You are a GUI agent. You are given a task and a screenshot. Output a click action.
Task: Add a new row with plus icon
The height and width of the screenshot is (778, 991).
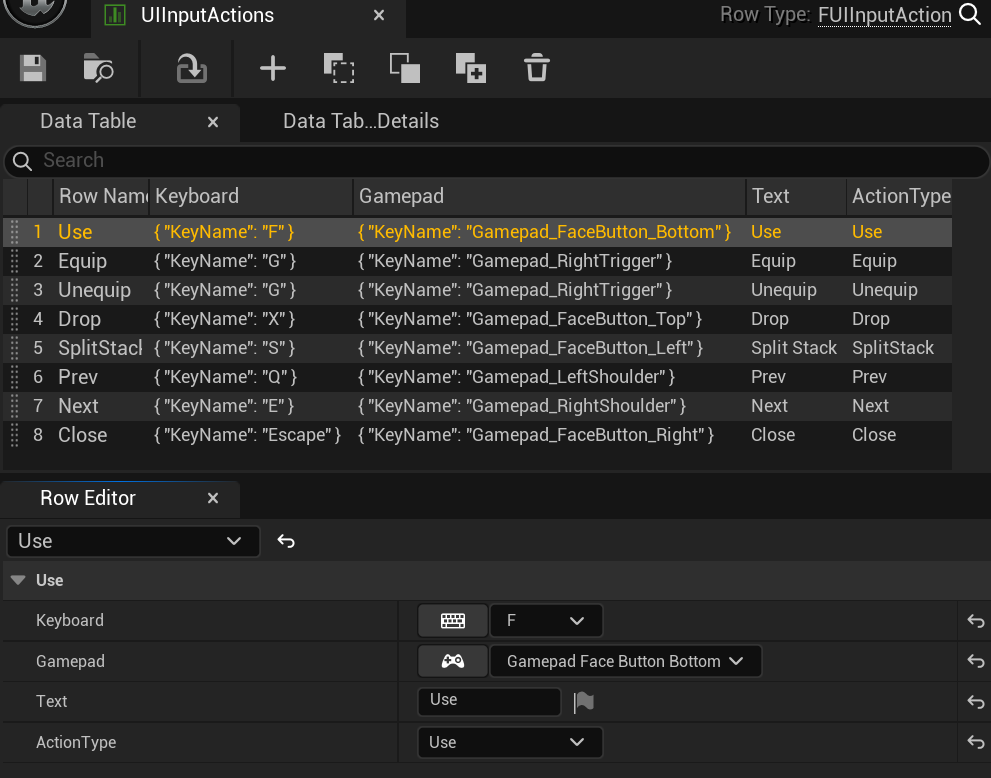272,68
